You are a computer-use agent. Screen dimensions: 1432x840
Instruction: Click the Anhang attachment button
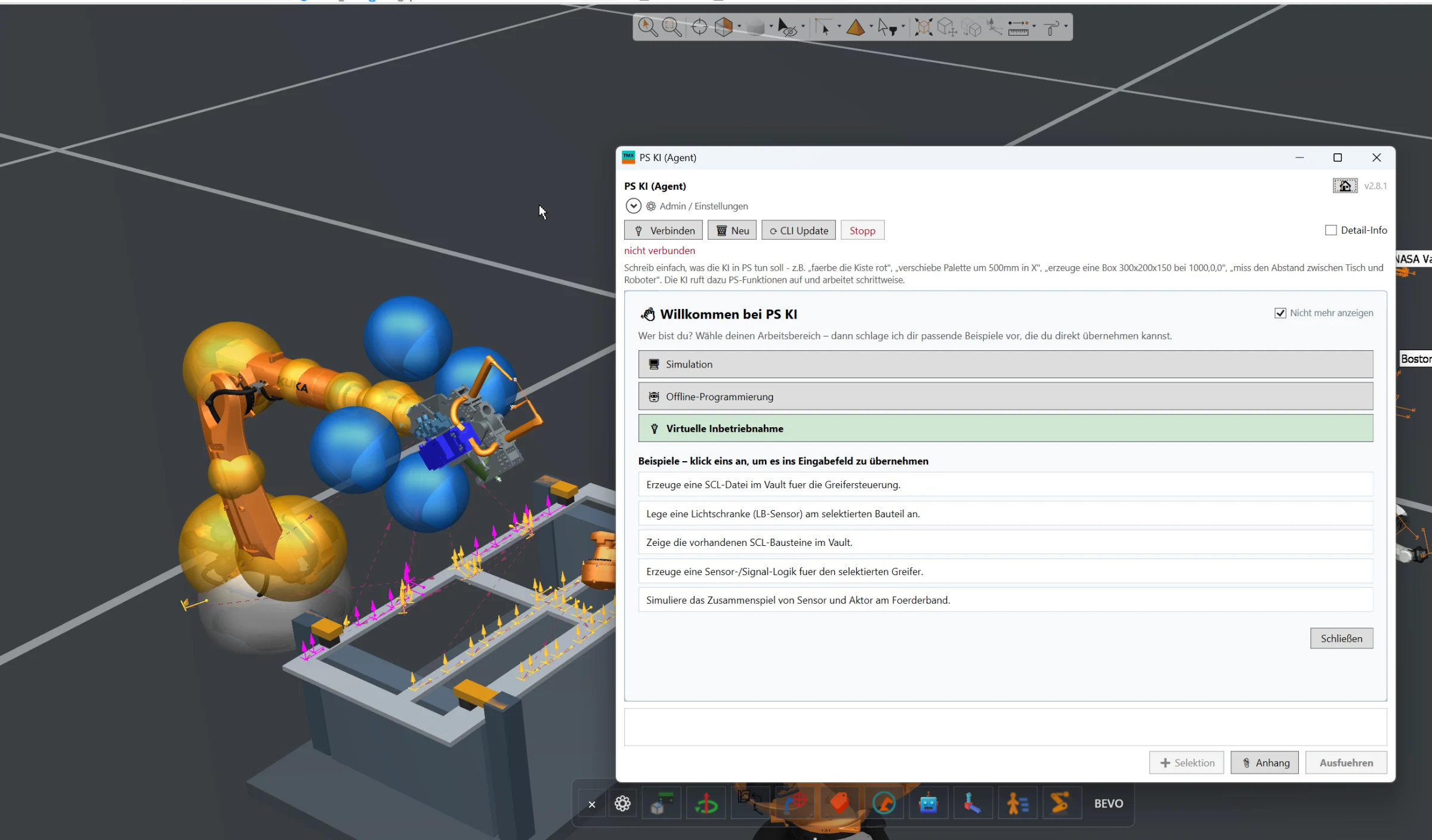(x=1264, y=762)
